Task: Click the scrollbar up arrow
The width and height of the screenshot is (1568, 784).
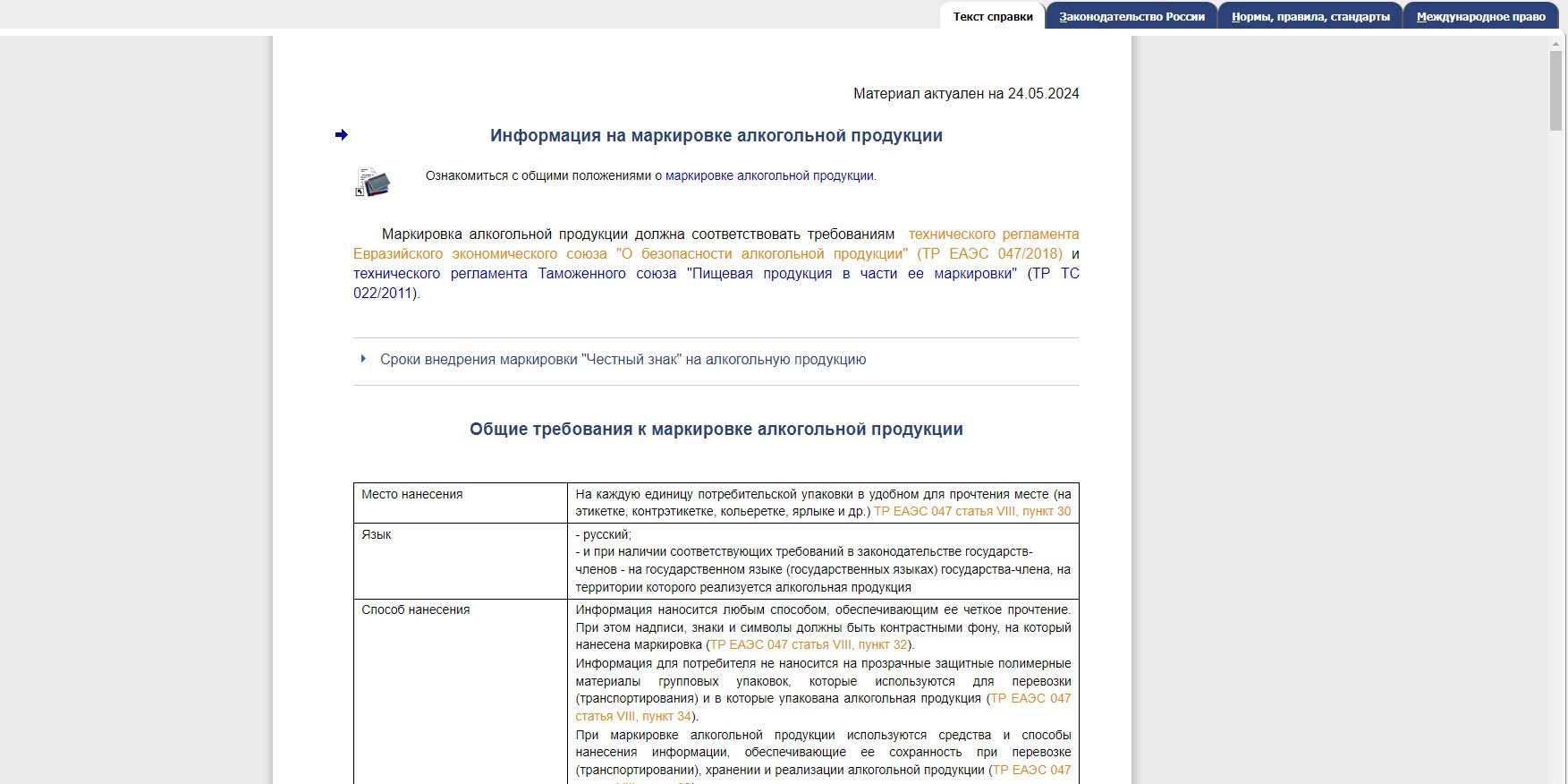Action: [1556, 42]
